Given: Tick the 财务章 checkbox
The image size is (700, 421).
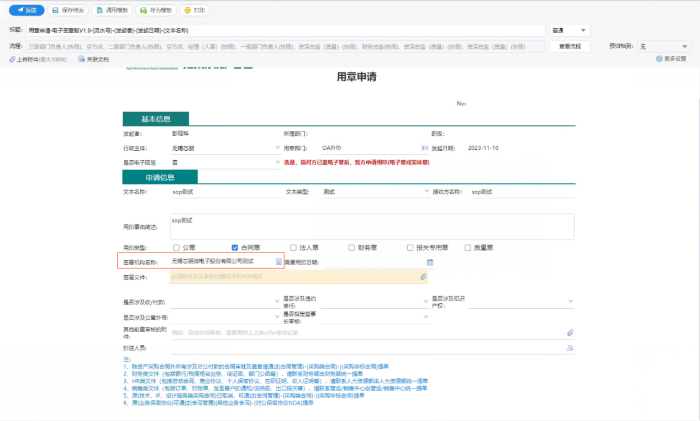Looking at the screenshot, I should click(x=352, y=247).
